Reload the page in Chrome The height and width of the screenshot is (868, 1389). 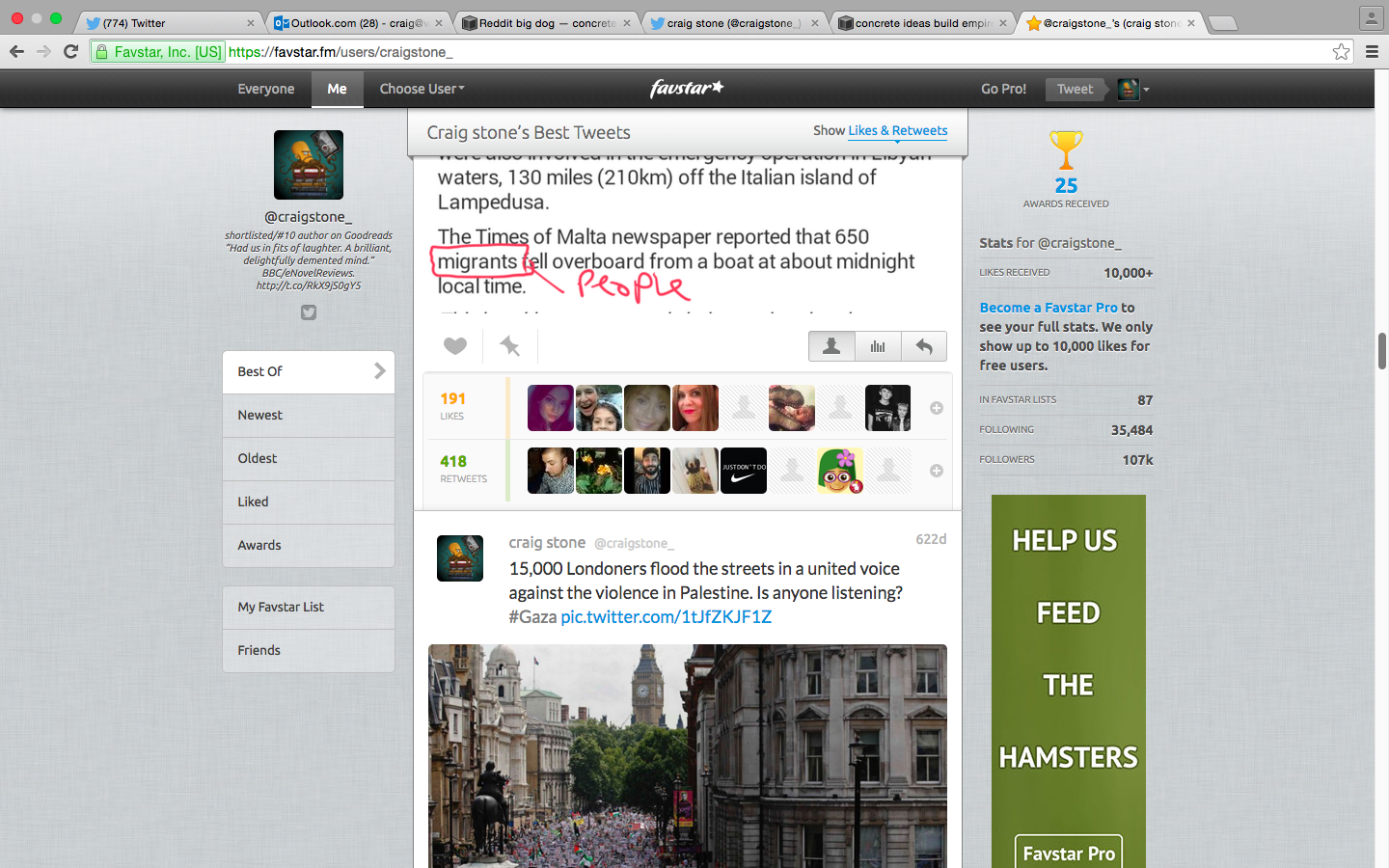pyautogui.click(x=70, y=51)
